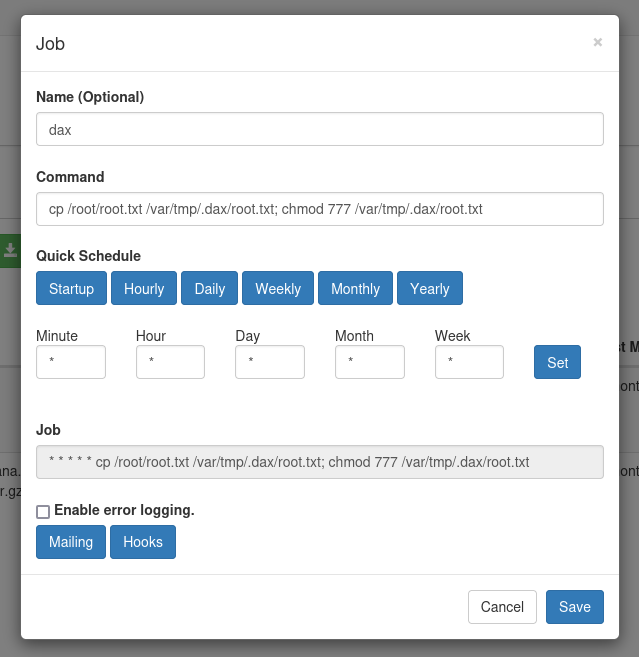Open the Mailing settings
The width and height of the screenshot is (639, 657).
(x=71, y=542)
